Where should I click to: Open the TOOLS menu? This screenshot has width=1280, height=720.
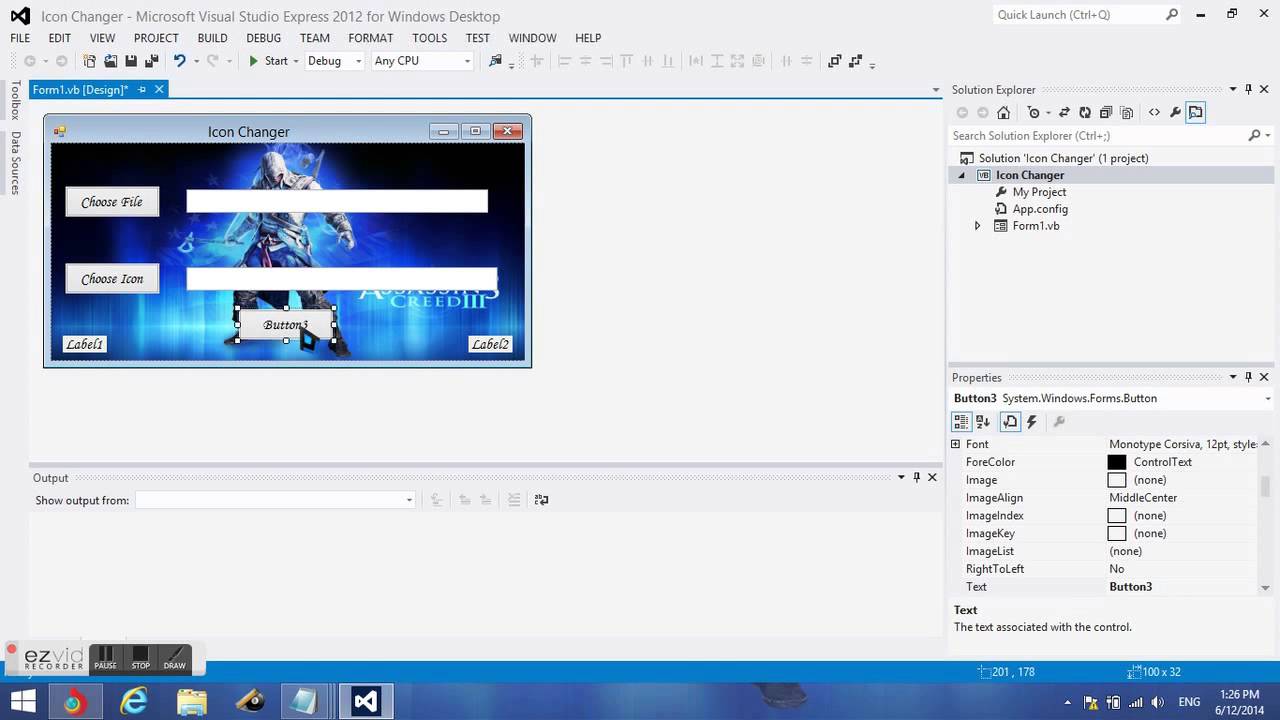(x=430, y=38)
